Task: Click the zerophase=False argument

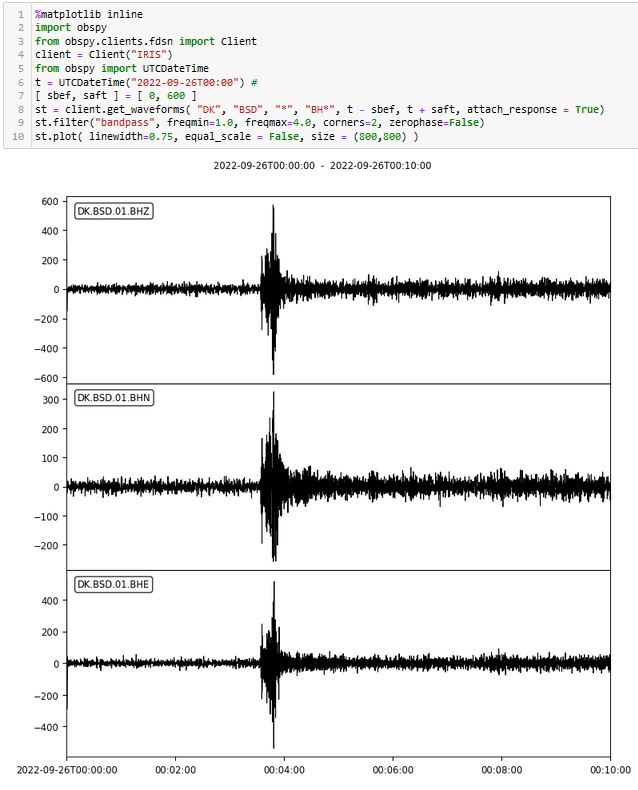Action: pyautogui.click(x=436, y=122)
